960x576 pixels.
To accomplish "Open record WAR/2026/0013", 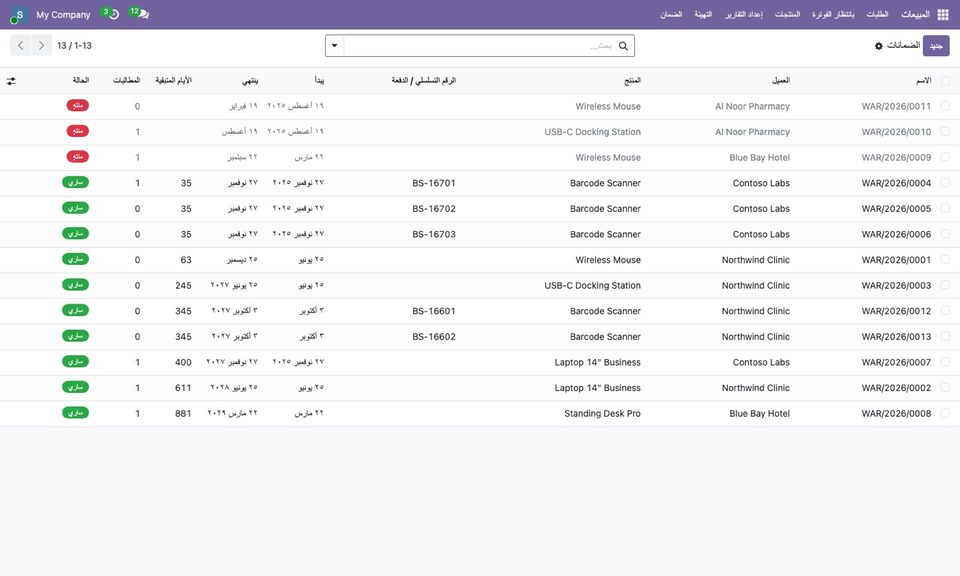I will tap(896, 337).
